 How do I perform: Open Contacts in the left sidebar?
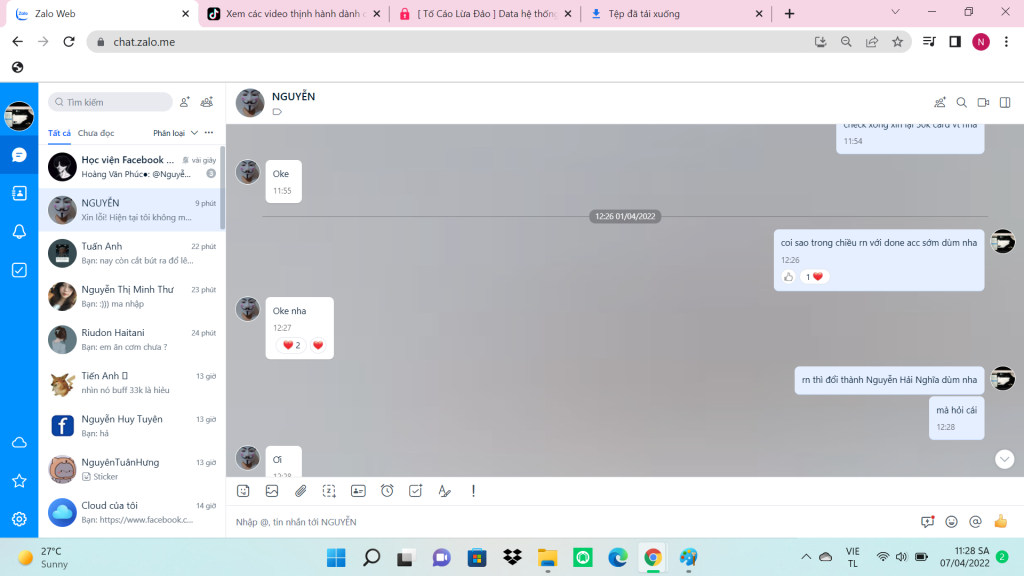coord(19,193)
